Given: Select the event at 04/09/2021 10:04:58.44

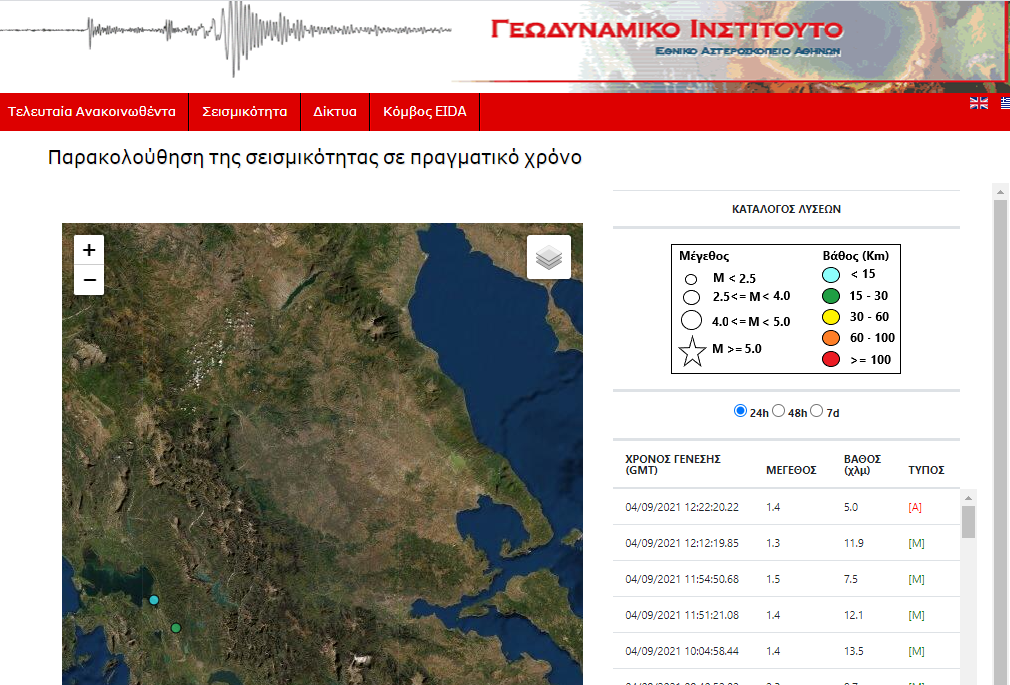Looking at the screenshot, I should 786,651.
